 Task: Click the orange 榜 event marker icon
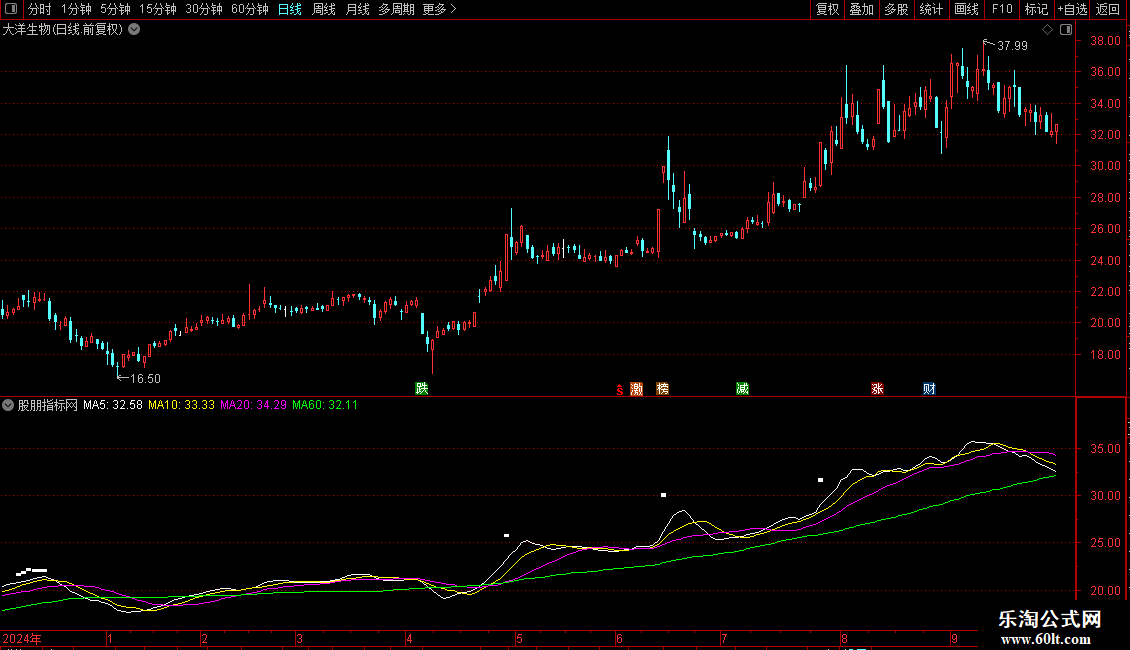(662, 388)
